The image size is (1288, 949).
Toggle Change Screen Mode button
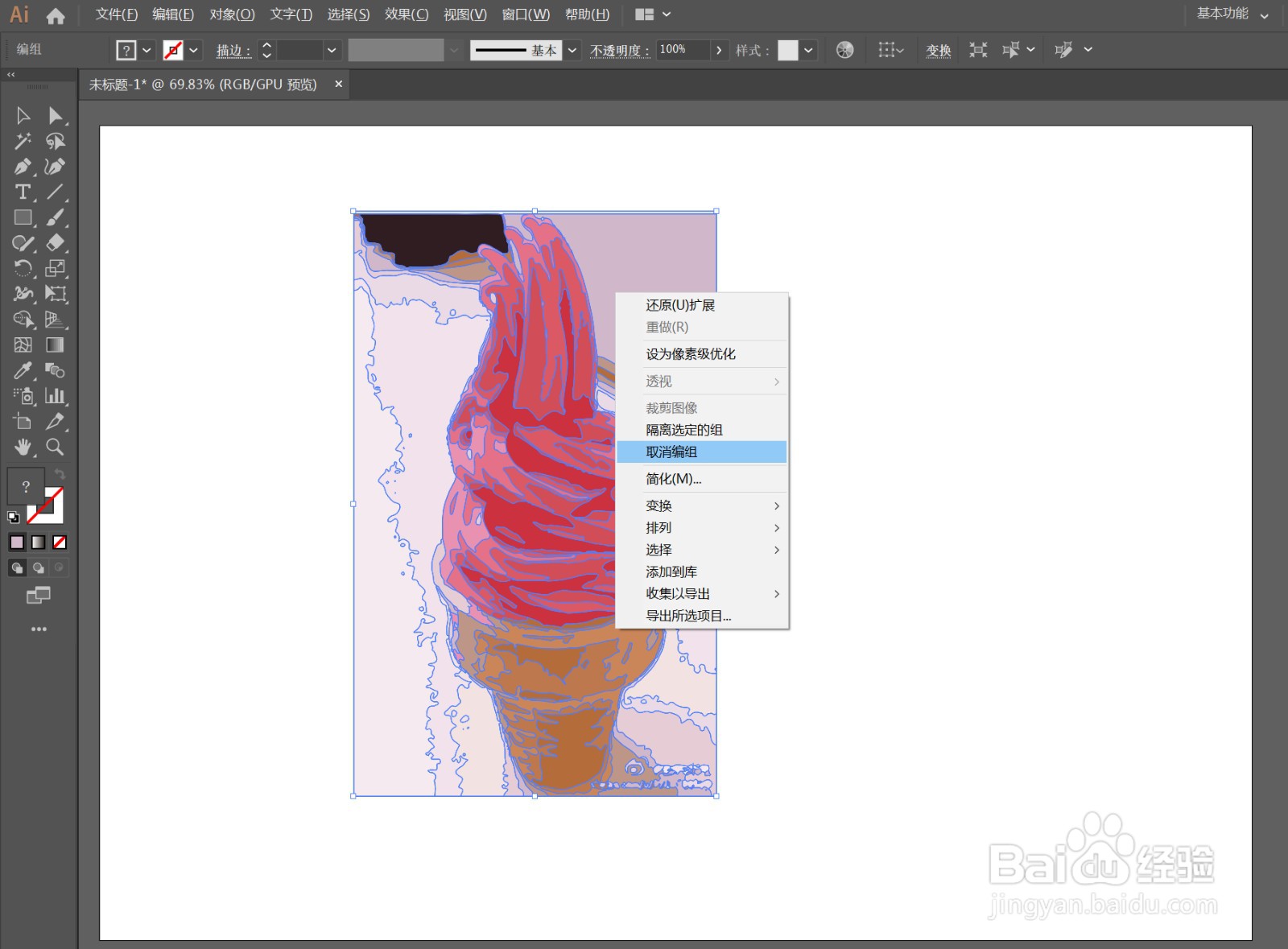pos(39,596)
